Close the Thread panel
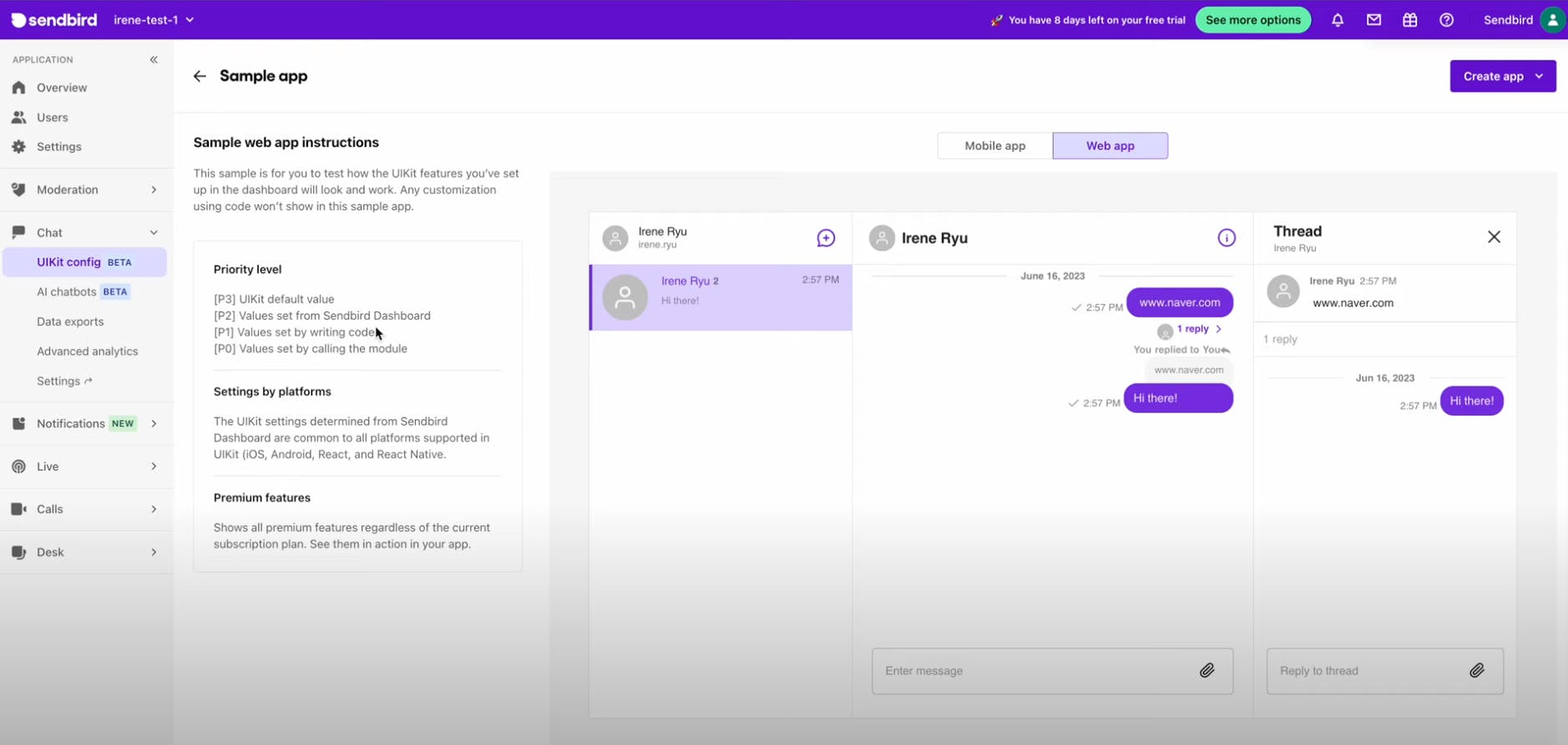The height and width of the screenshot is (745, 1568). pos(1494,237)
